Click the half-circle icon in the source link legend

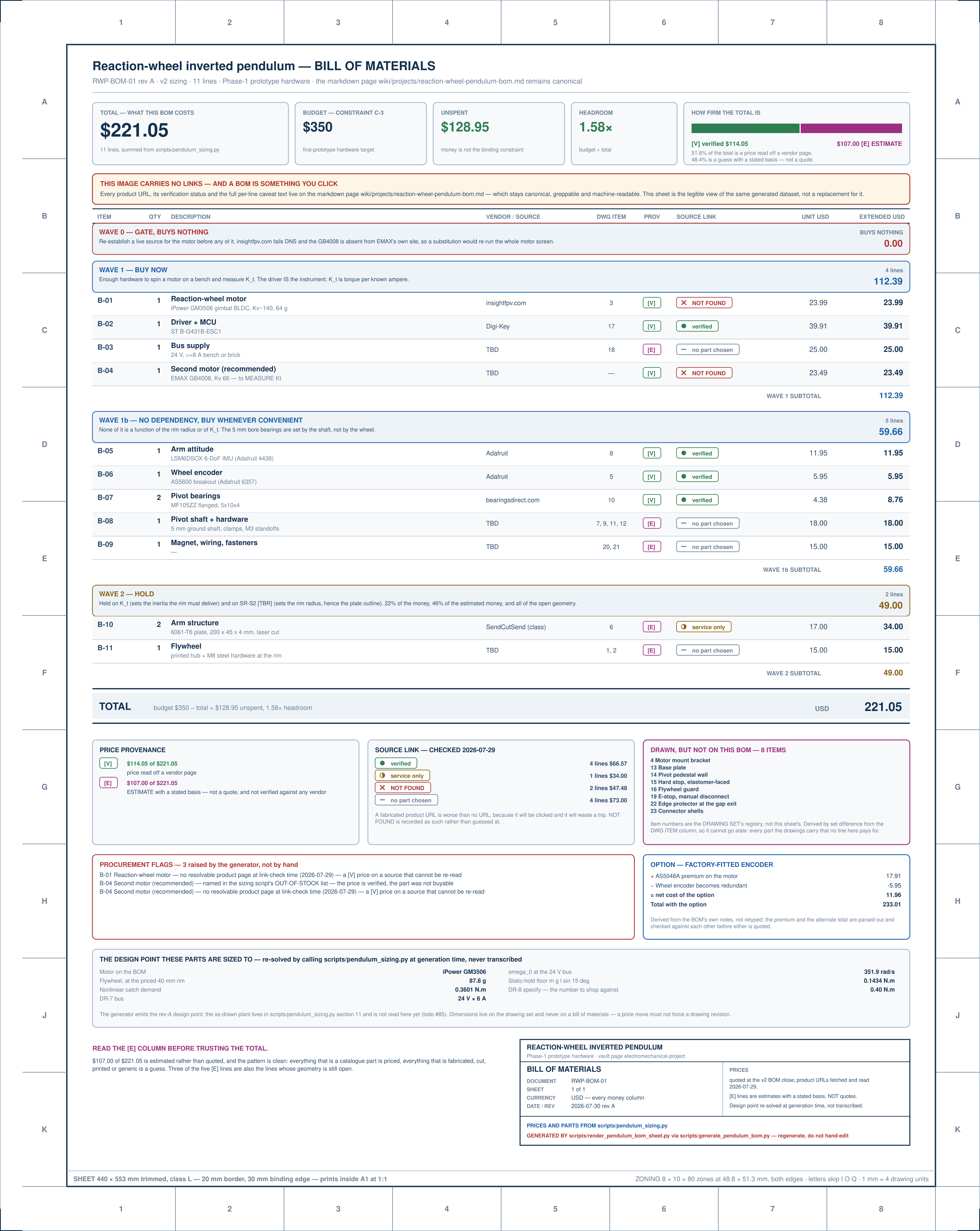pos(382,776)
